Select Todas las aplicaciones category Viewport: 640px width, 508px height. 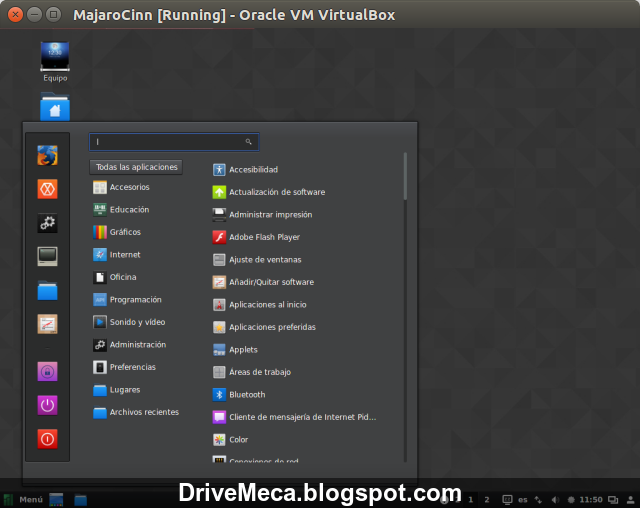pos(136,167)
